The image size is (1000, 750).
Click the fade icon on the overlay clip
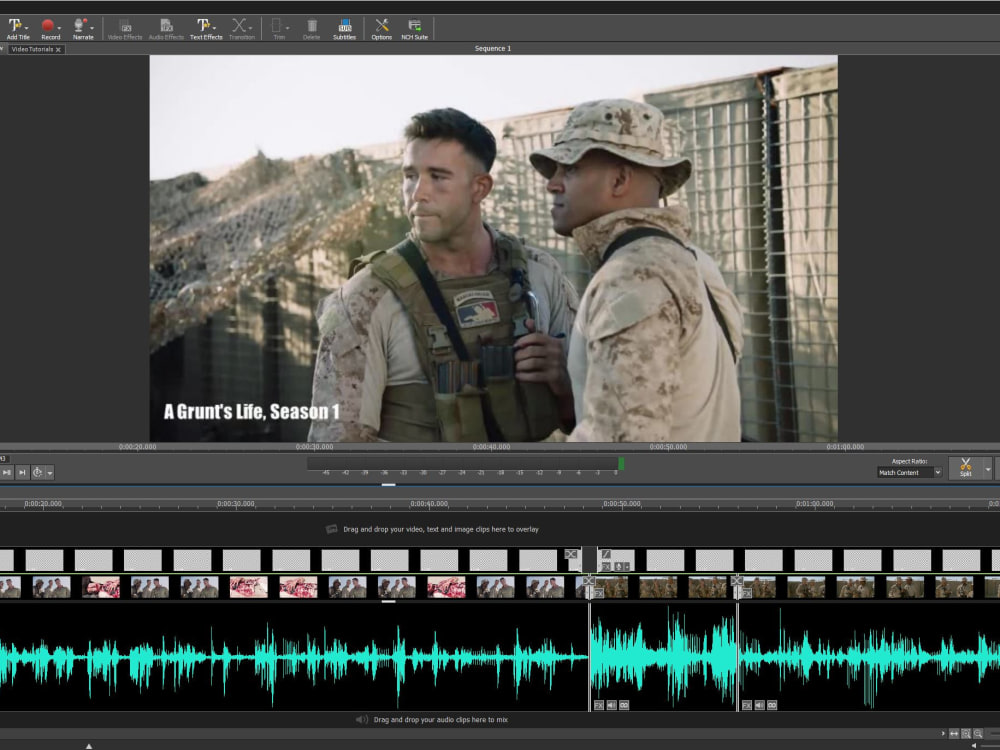[x=606, y=555]
